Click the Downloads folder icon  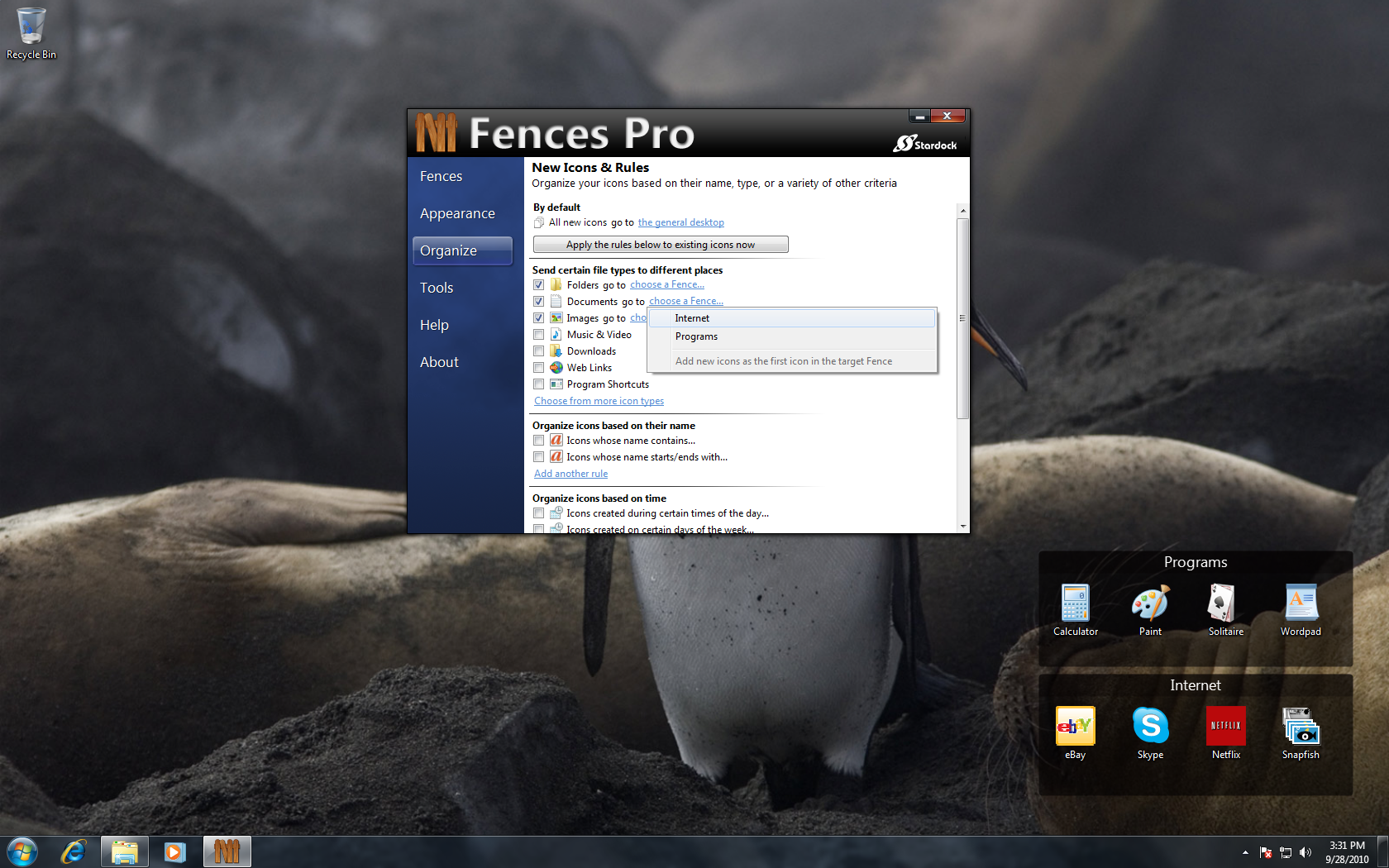(x=556, y=351)
